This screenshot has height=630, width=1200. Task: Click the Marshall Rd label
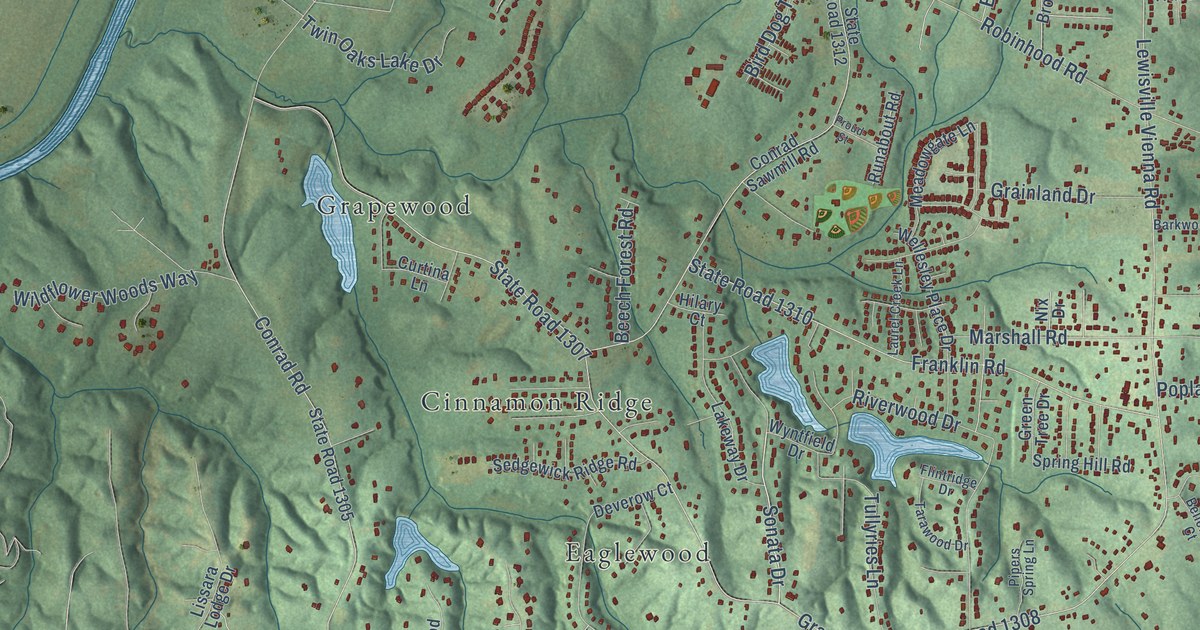(1018, 338)
